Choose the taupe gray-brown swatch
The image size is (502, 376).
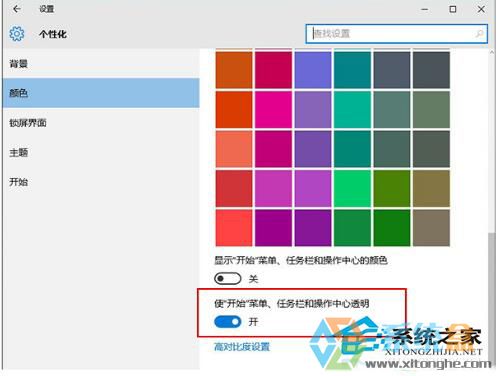coord(431,228)
